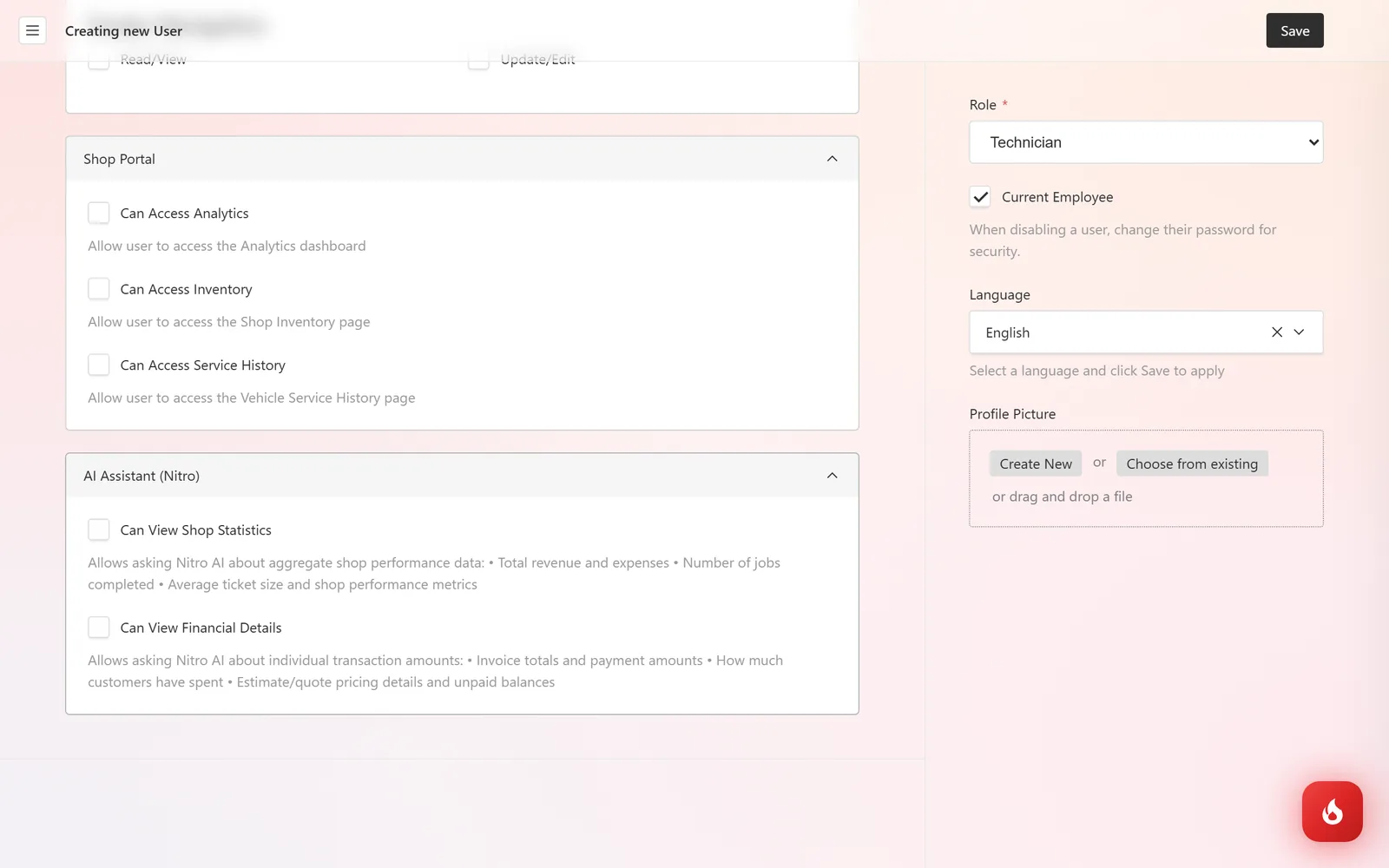The image size is (1389, 868).
Task: Save the new user
Action: click(x=1294, y=30)
